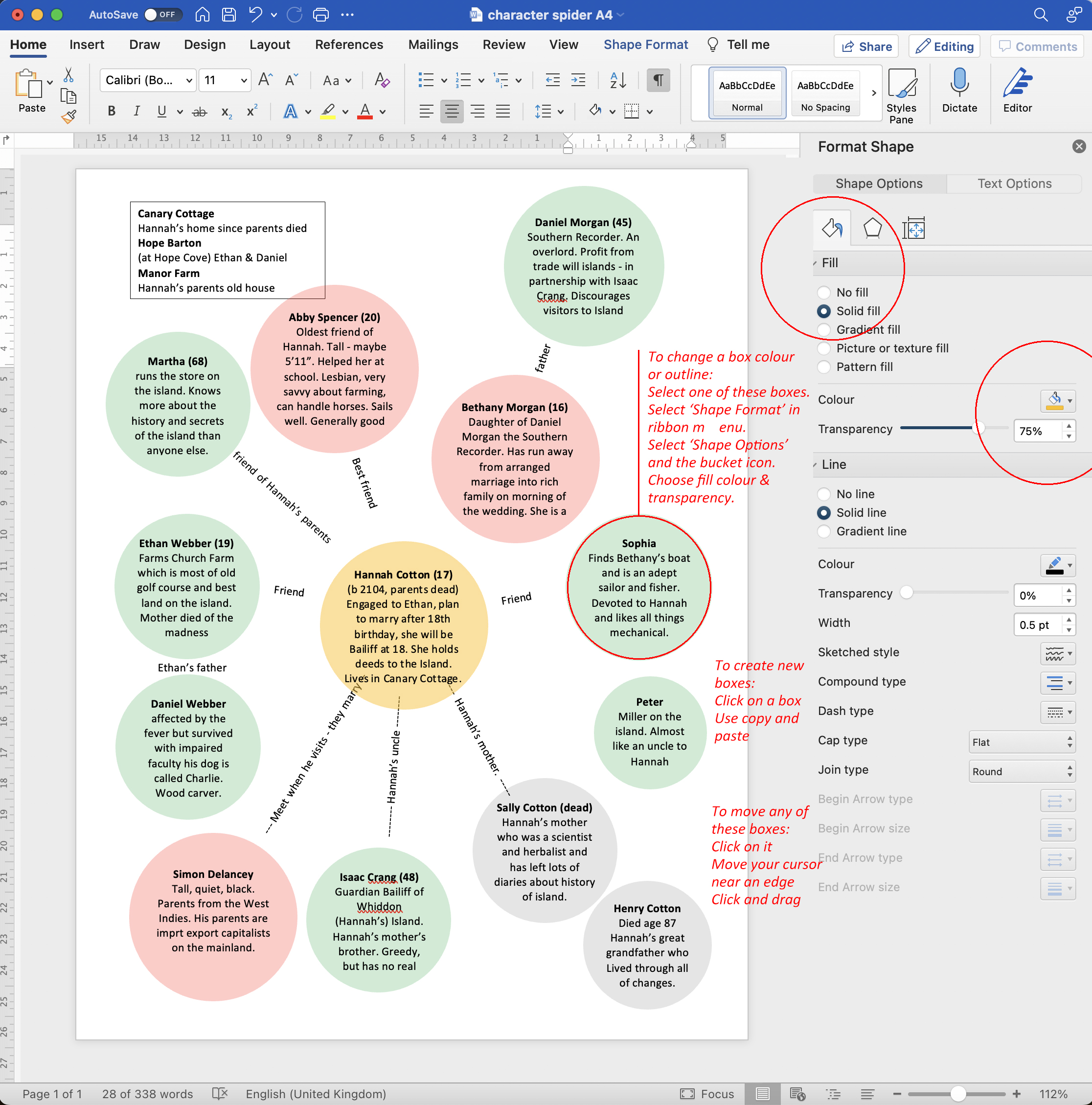Open the Styles Pane
Screen dimensions: 1092x1105
coord(901,95)
